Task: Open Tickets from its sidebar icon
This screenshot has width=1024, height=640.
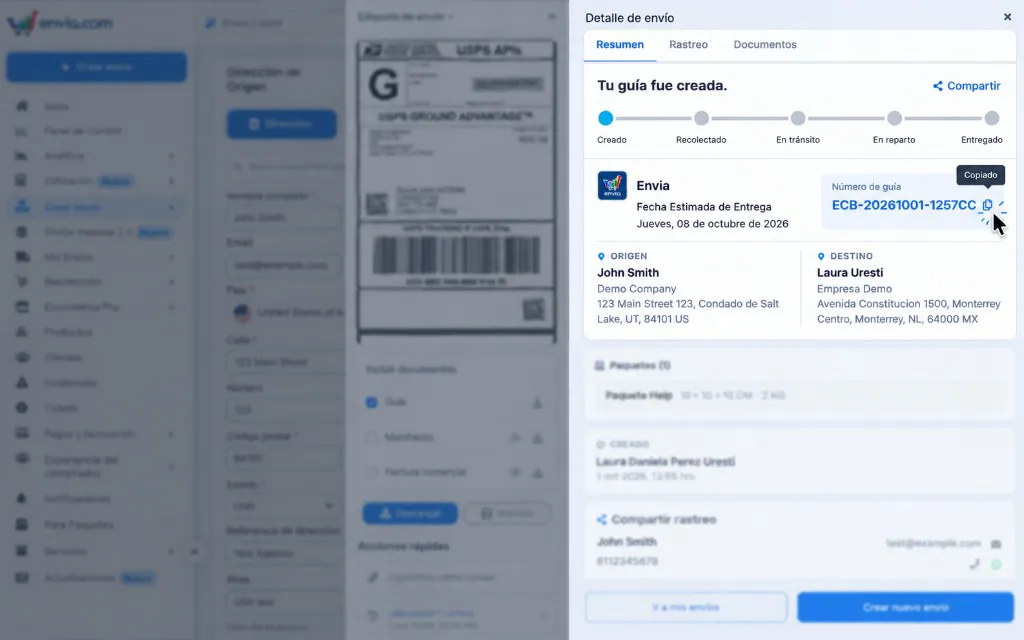Action: coord(22,408)
